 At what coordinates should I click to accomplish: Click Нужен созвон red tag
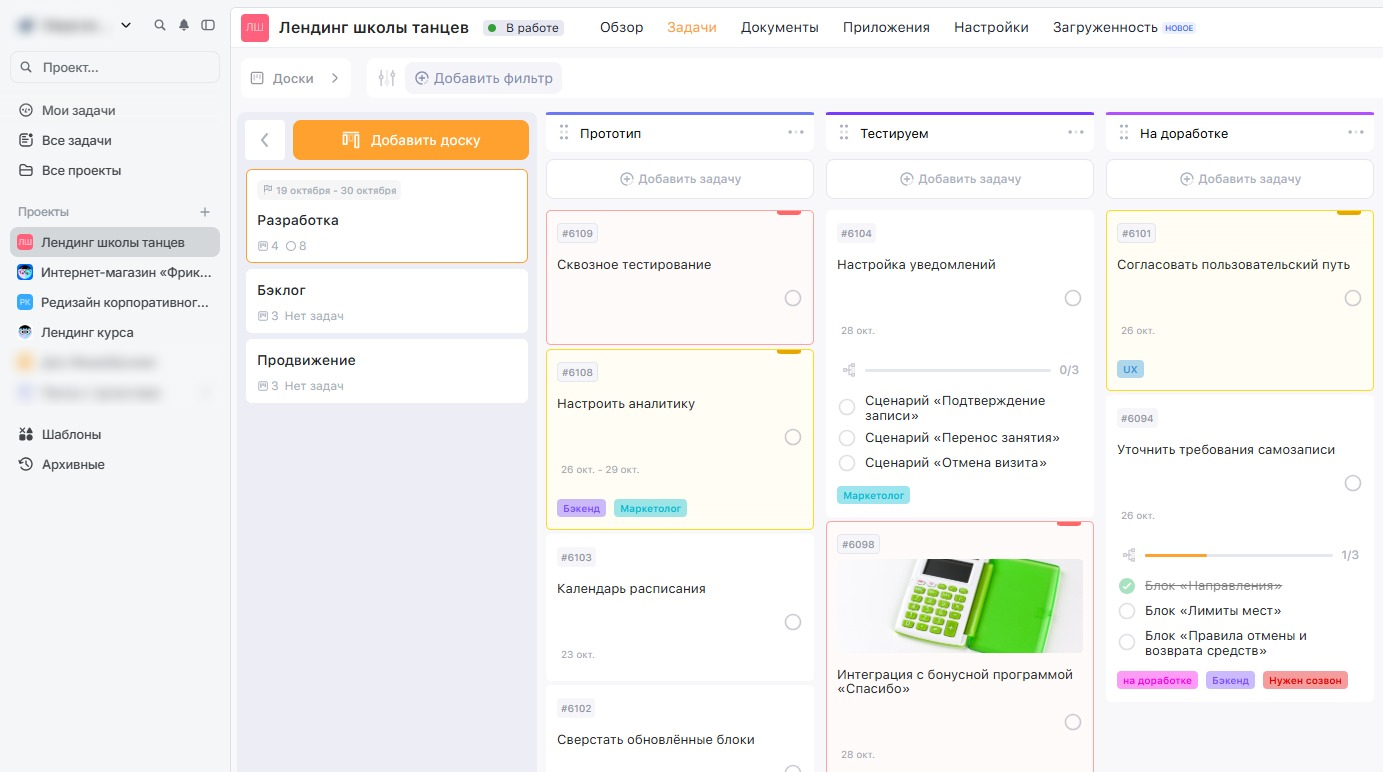coord(1305,680)
